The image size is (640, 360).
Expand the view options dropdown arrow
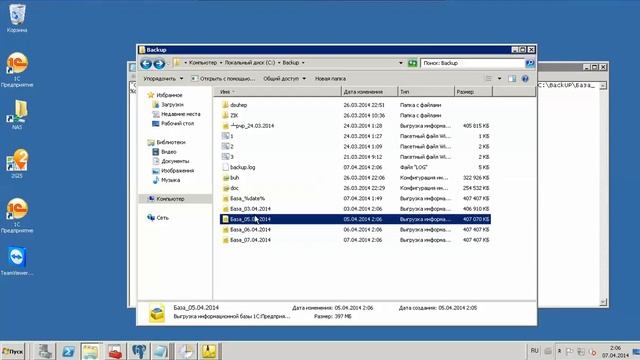[x=499, y=78]
